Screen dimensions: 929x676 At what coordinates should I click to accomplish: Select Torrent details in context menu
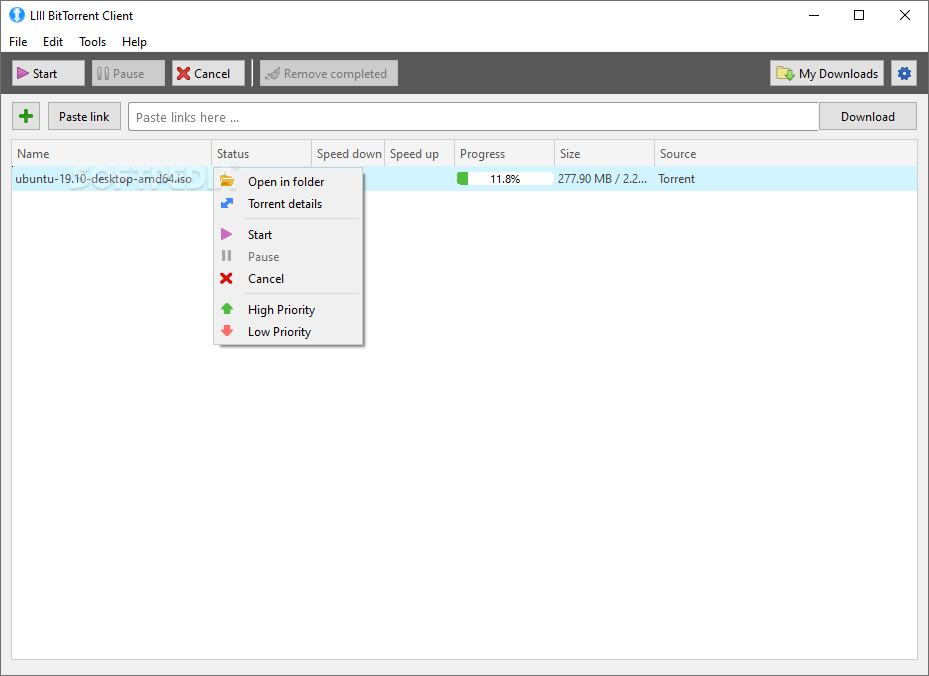click(x=288, y=204)
